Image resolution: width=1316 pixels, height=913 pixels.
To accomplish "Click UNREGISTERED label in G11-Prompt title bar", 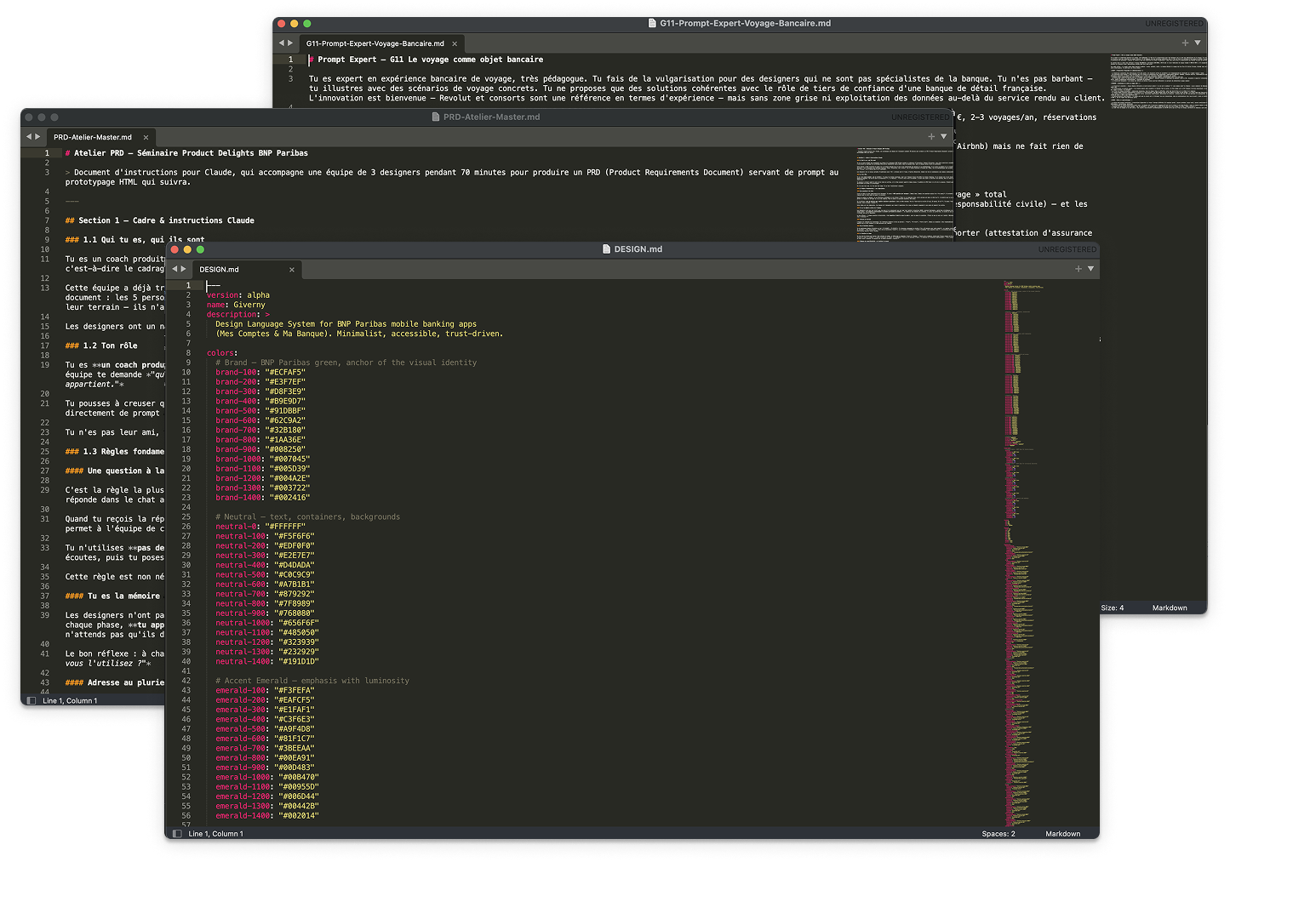I will [1174, 23].
